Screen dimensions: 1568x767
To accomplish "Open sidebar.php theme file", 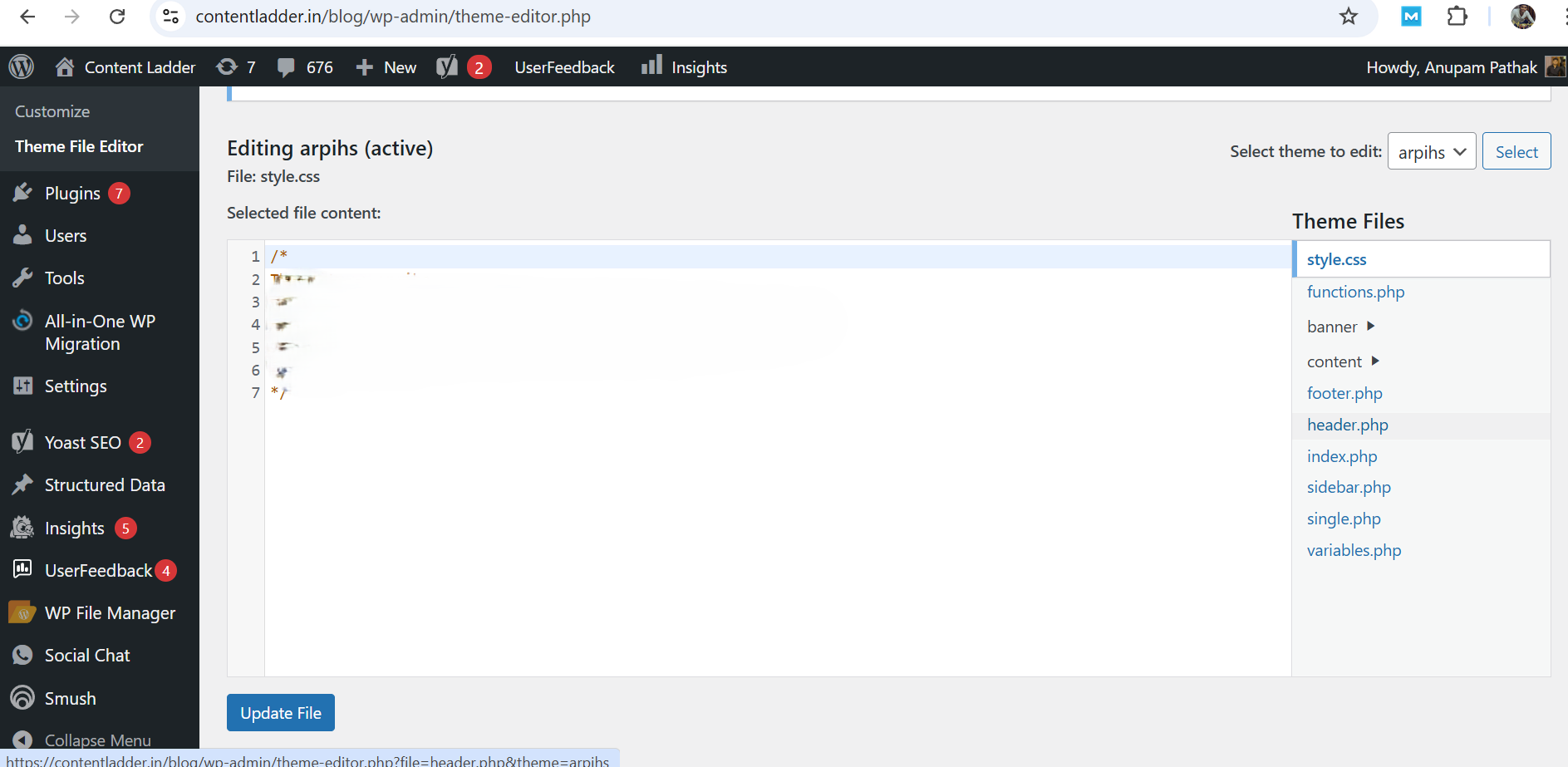I will tap(1349, 487).
